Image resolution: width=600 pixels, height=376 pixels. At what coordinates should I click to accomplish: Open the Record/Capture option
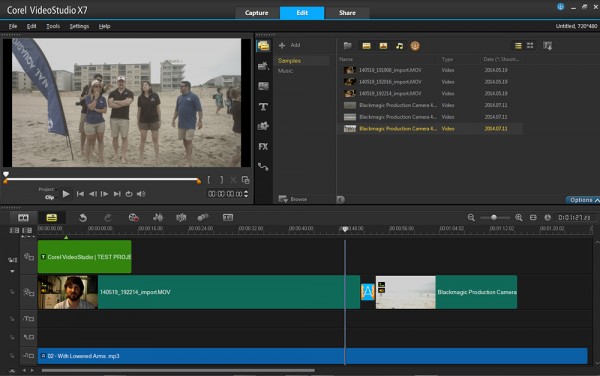[x=133, y=218]
